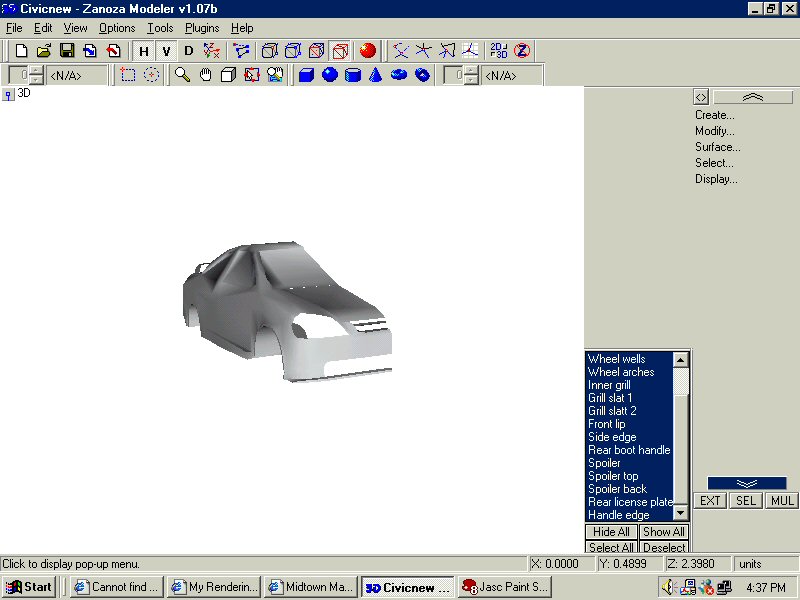
Task: Toggle the SEL mode button
Action: pos(745,501)
